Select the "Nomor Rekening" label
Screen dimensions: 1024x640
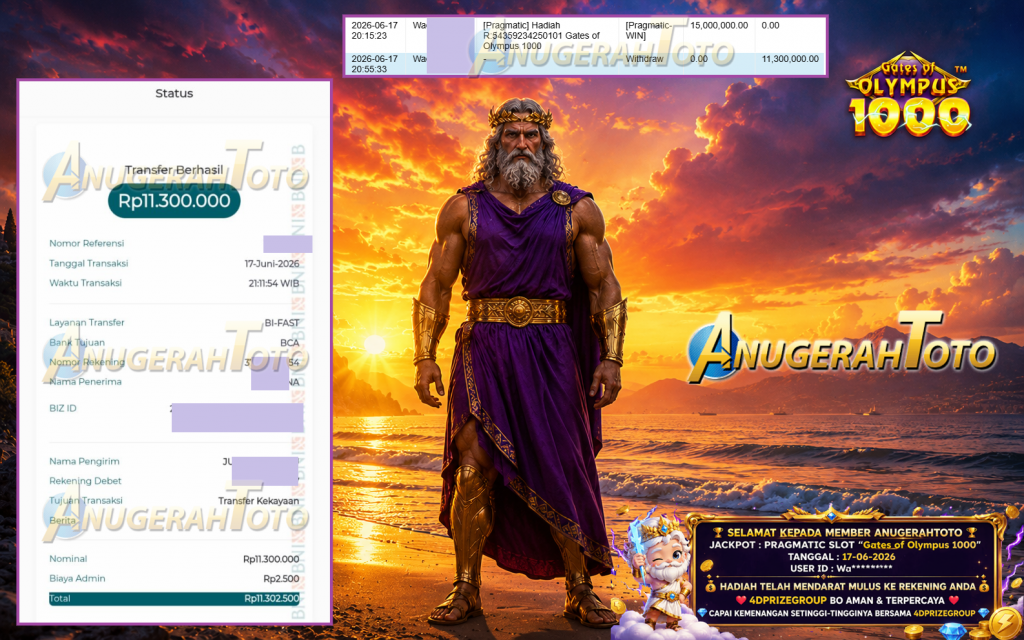tap(87, 362)
